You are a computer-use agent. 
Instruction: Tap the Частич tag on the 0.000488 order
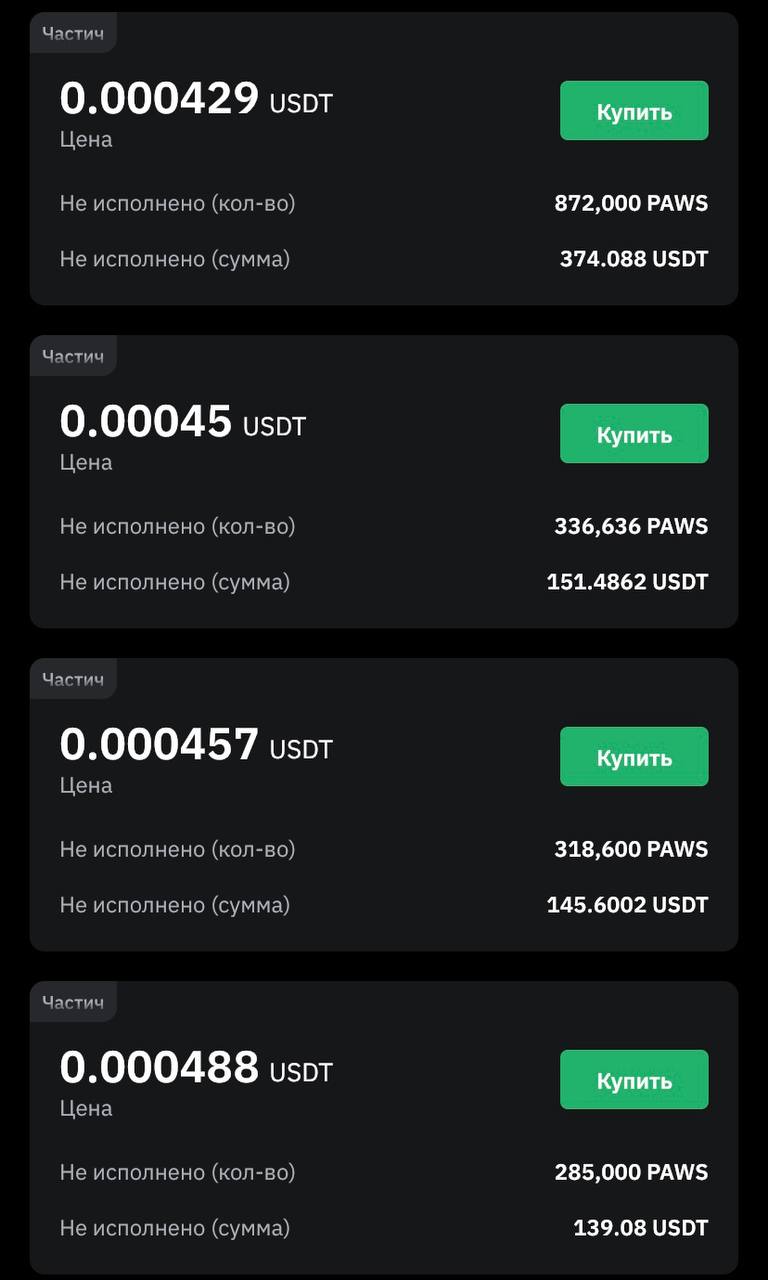(x=73, y=1002)
